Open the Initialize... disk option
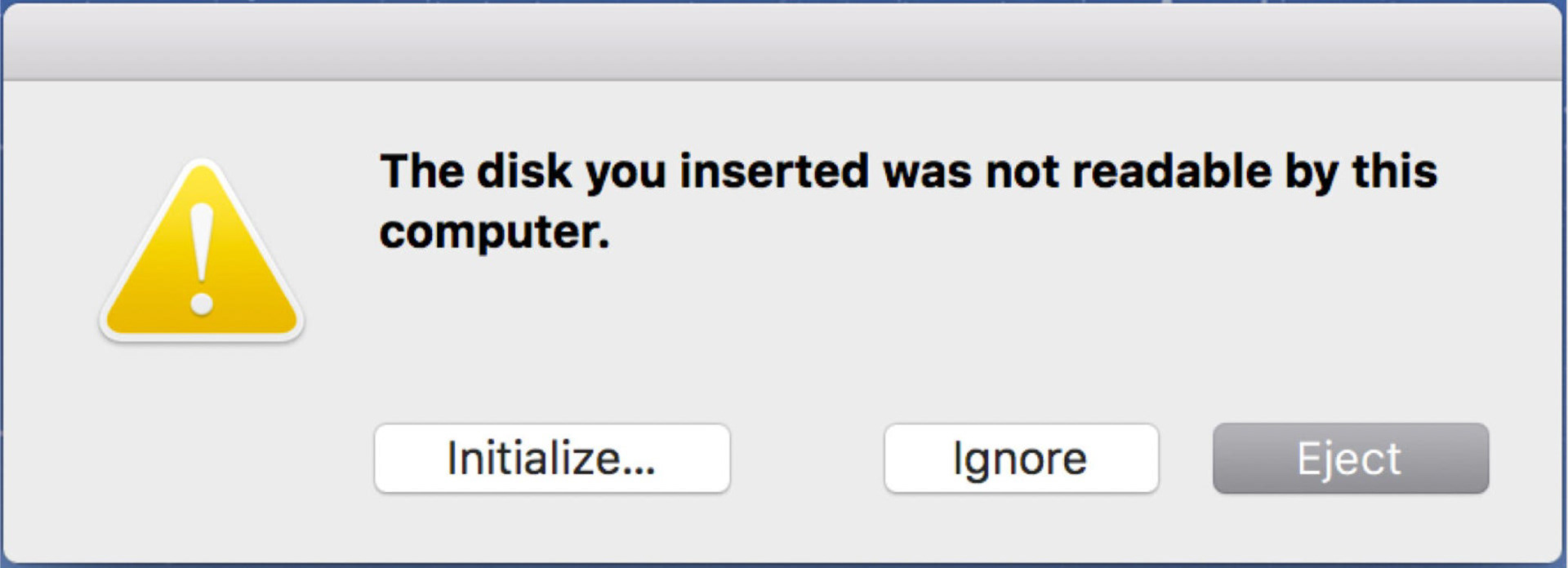Screen dimensions: 1568x568 click(551, 459)
